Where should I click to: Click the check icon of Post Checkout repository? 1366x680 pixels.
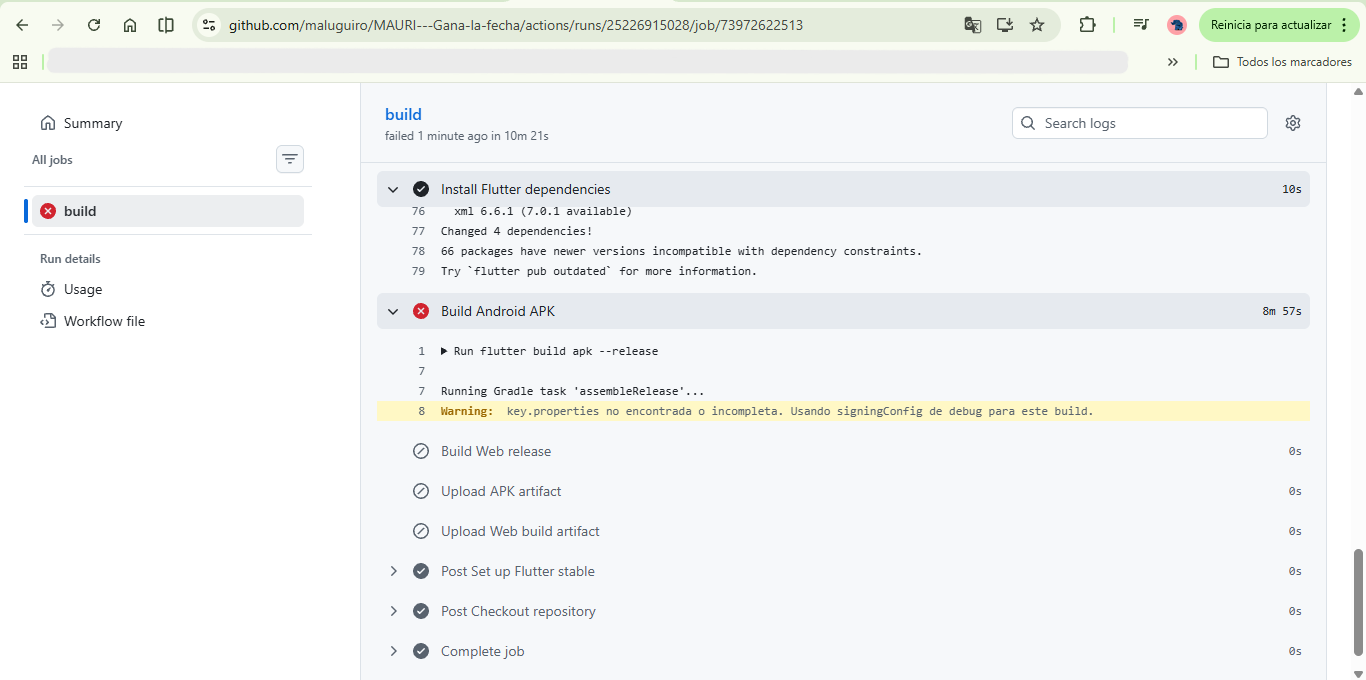[421, 611]
